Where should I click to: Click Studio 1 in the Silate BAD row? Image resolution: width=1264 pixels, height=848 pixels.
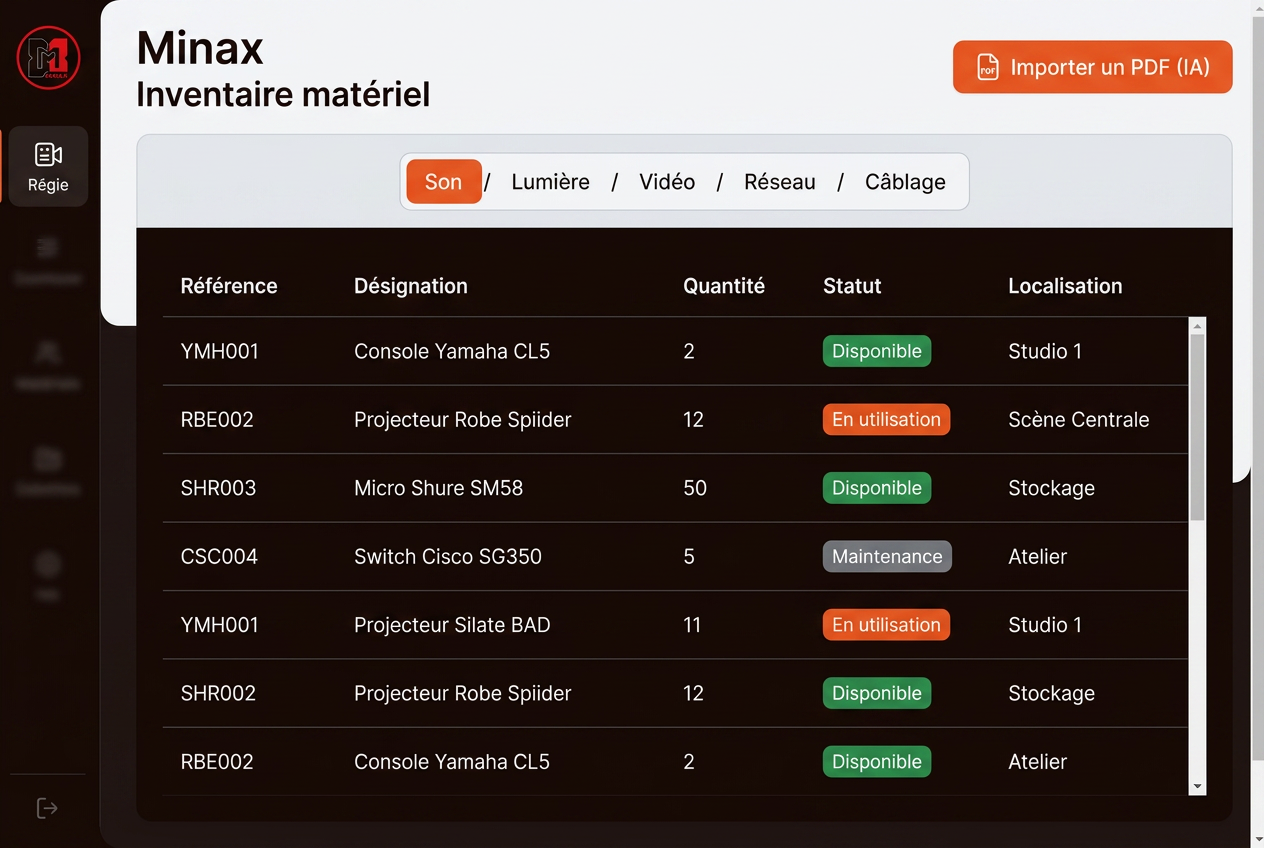(1045, 625)
